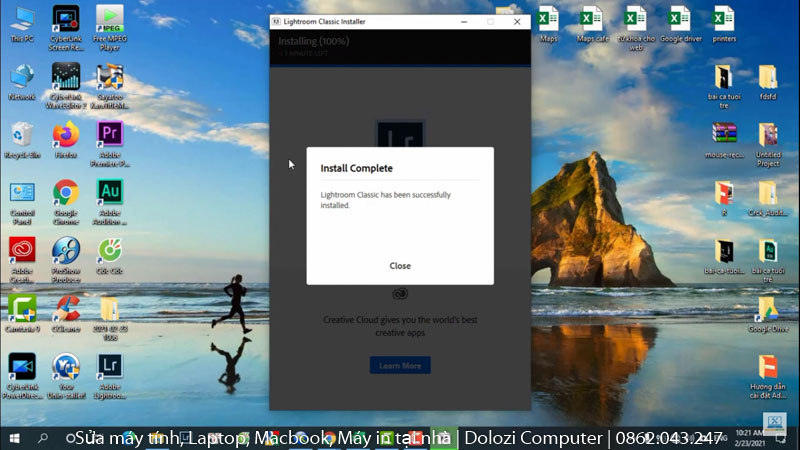
Task: Open Adobe Premiere Pro desktop icon
Action: 110,134
